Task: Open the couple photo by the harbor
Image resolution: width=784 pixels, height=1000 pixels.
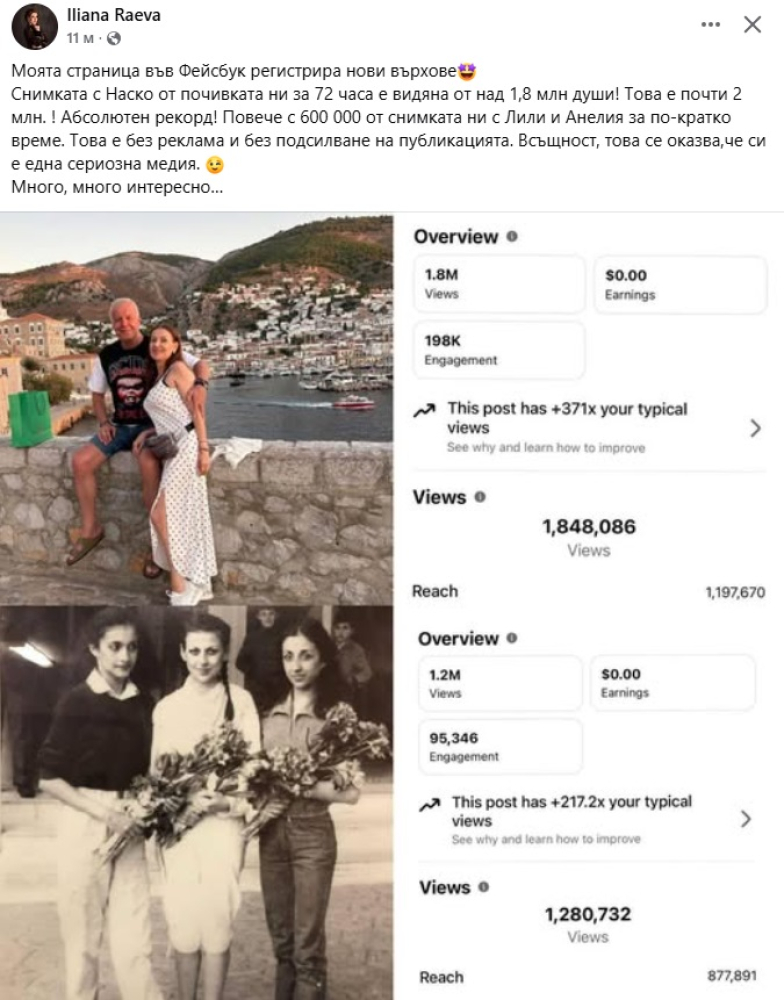Action: (196, 408)
